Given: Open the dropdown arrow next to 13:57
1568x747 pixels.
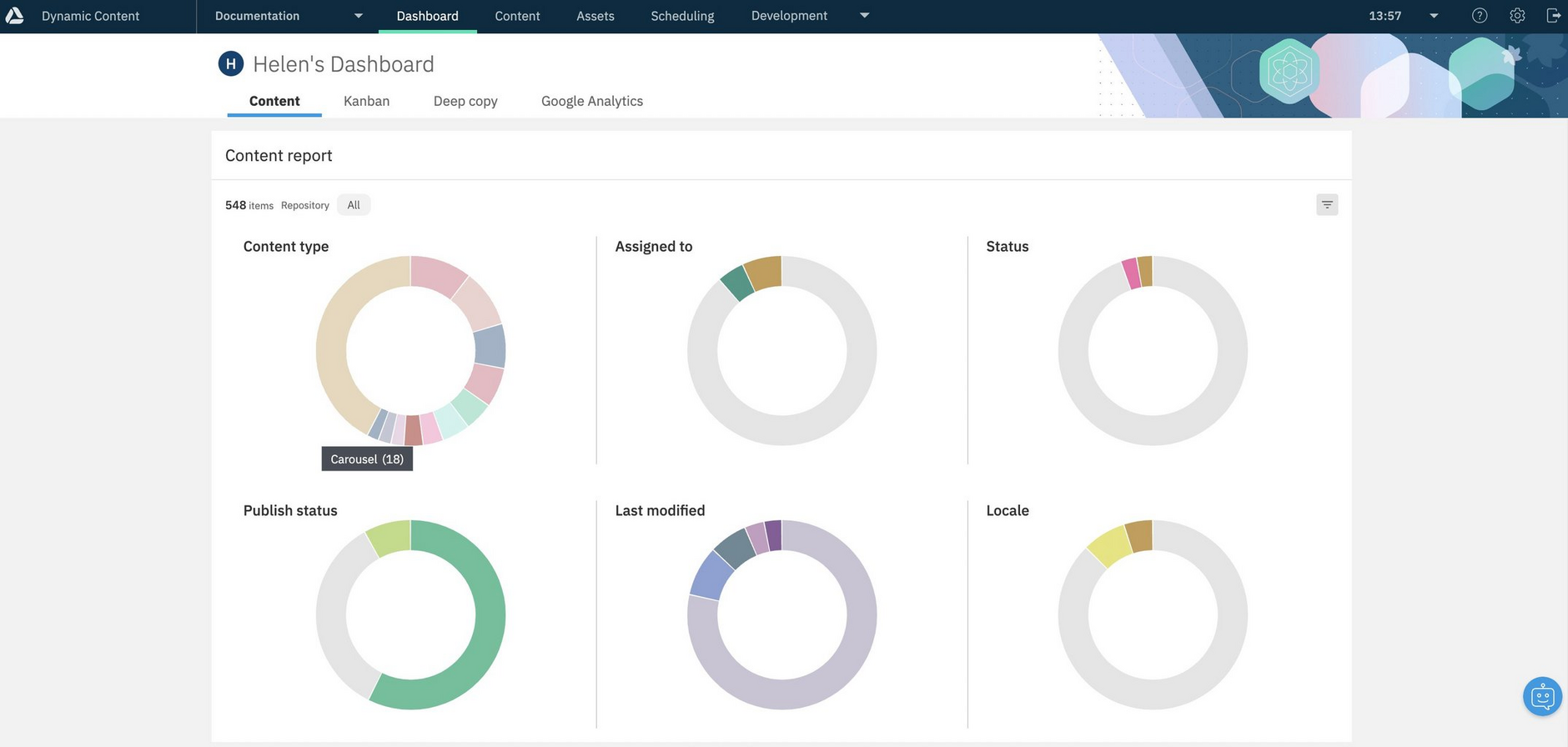Looking at the screenshot, I should click(1434, 16).
